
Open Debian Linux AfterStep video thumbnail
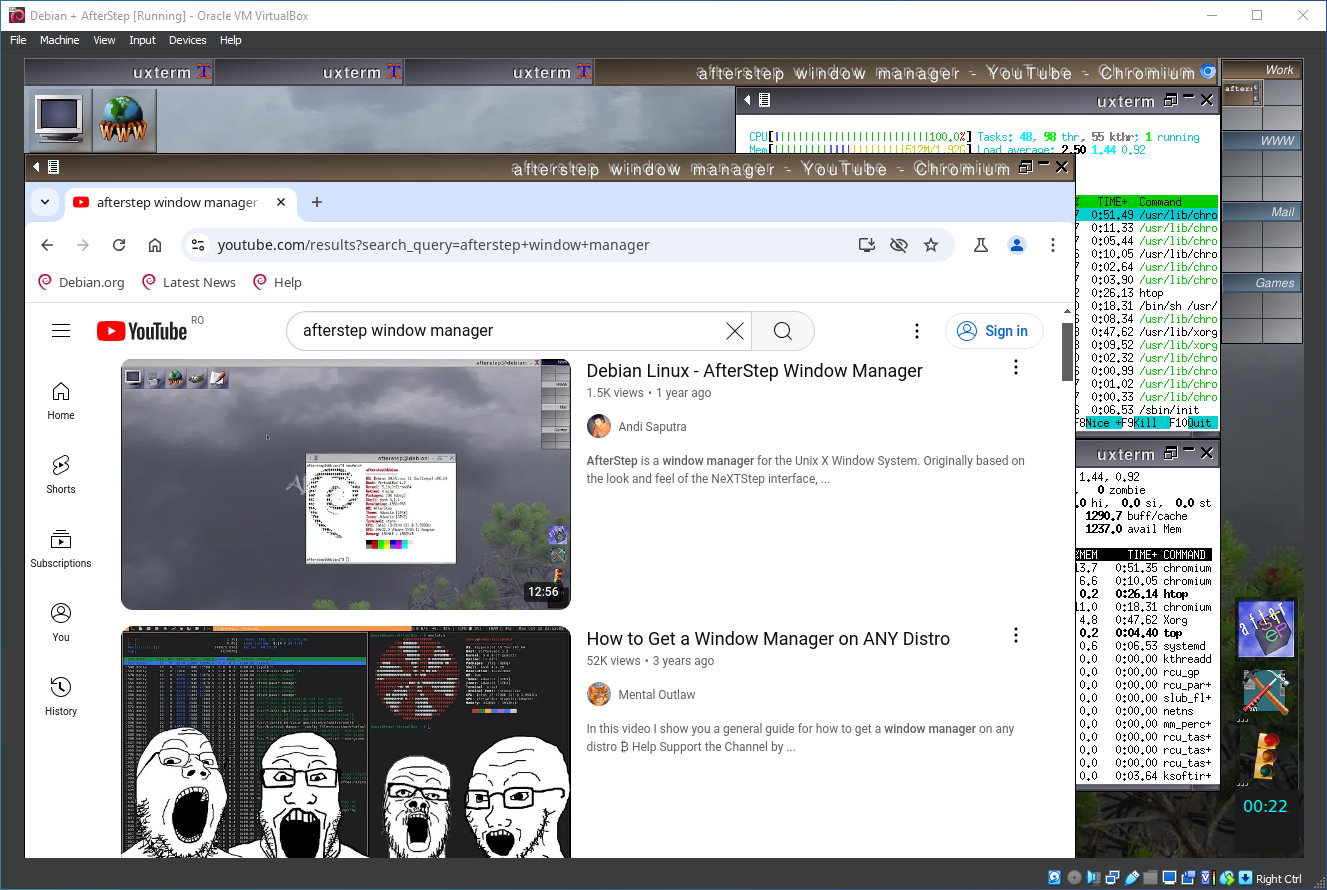tap(345, 484)
